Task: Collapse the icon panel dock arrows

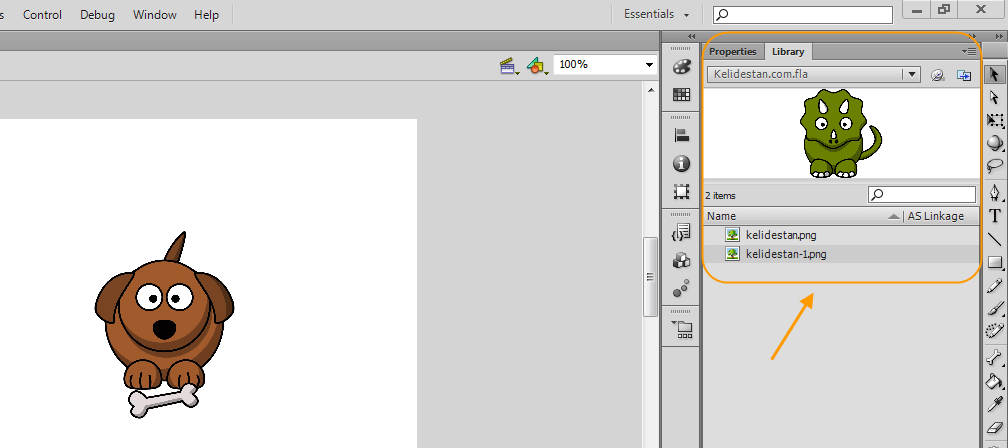Action: pos(692,36)
